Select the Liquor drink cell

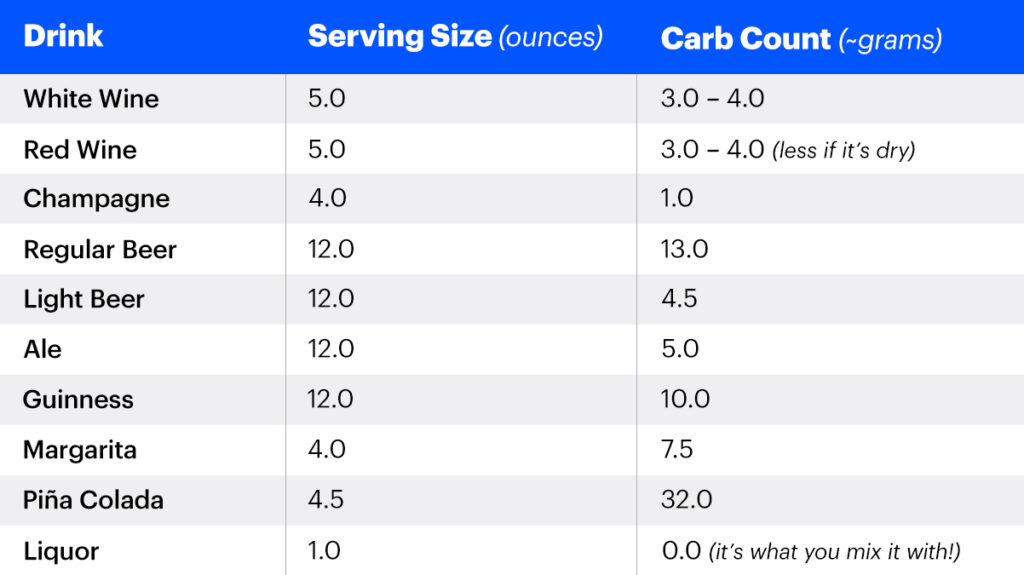click(61, 550)
